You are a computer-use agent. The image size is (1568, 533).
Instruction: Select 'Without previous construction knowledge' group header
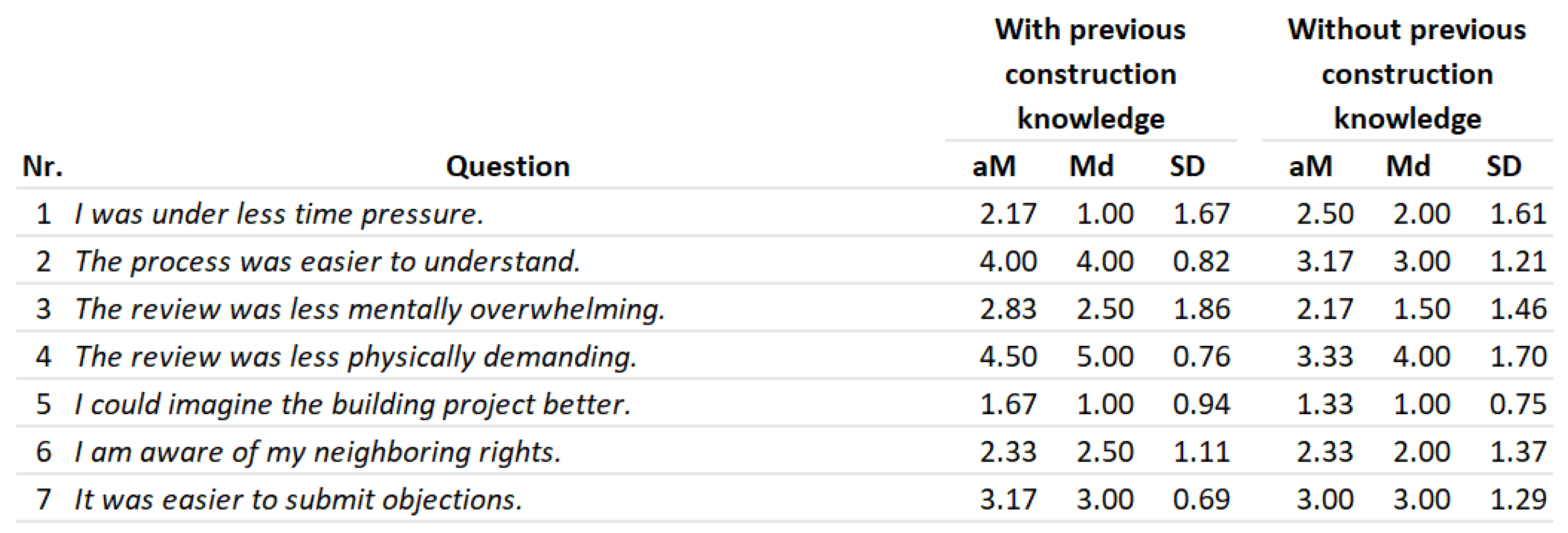(x=1407, y=74)
